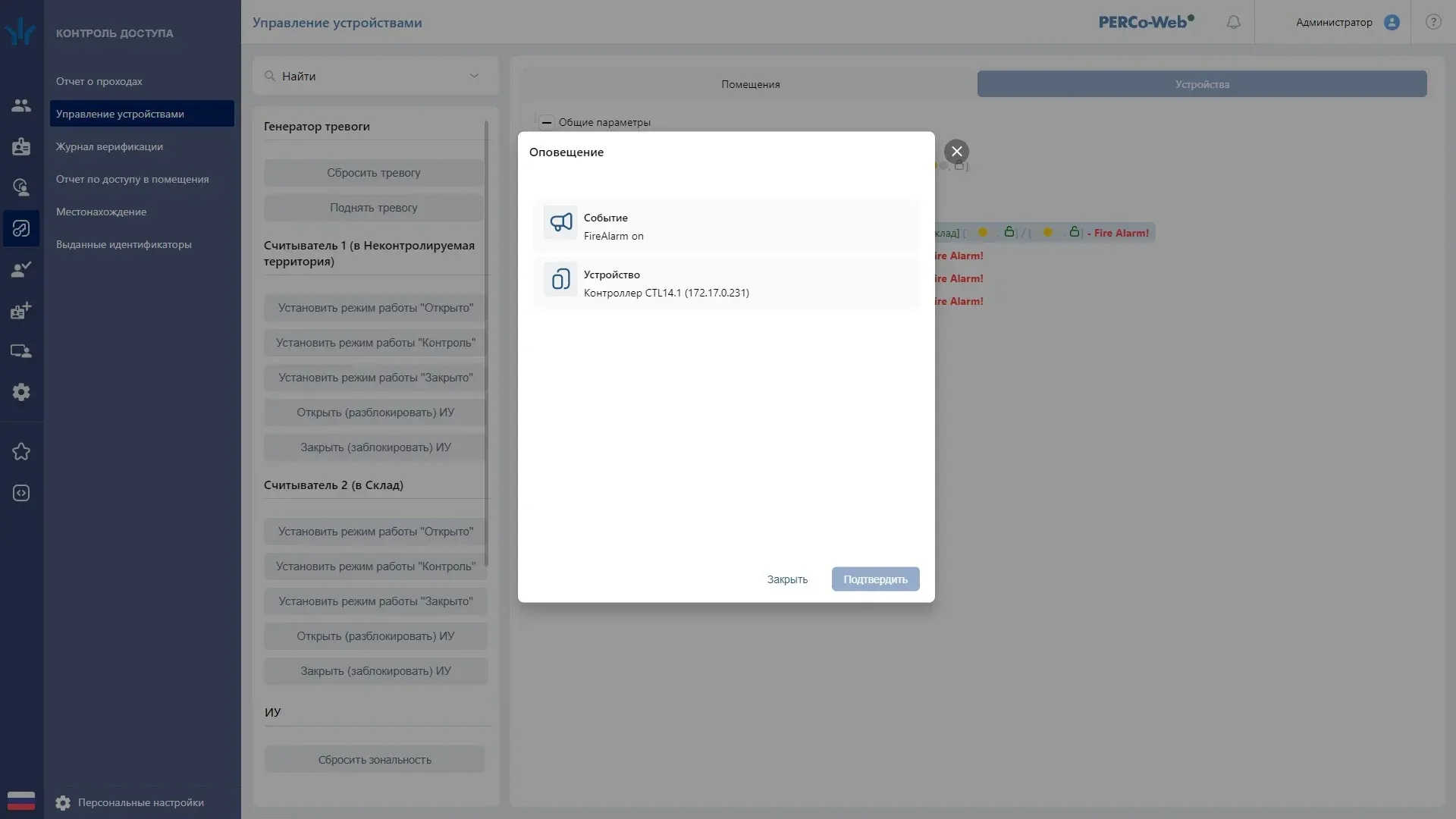Select the FireAlarm on event text

click(613, 236)
